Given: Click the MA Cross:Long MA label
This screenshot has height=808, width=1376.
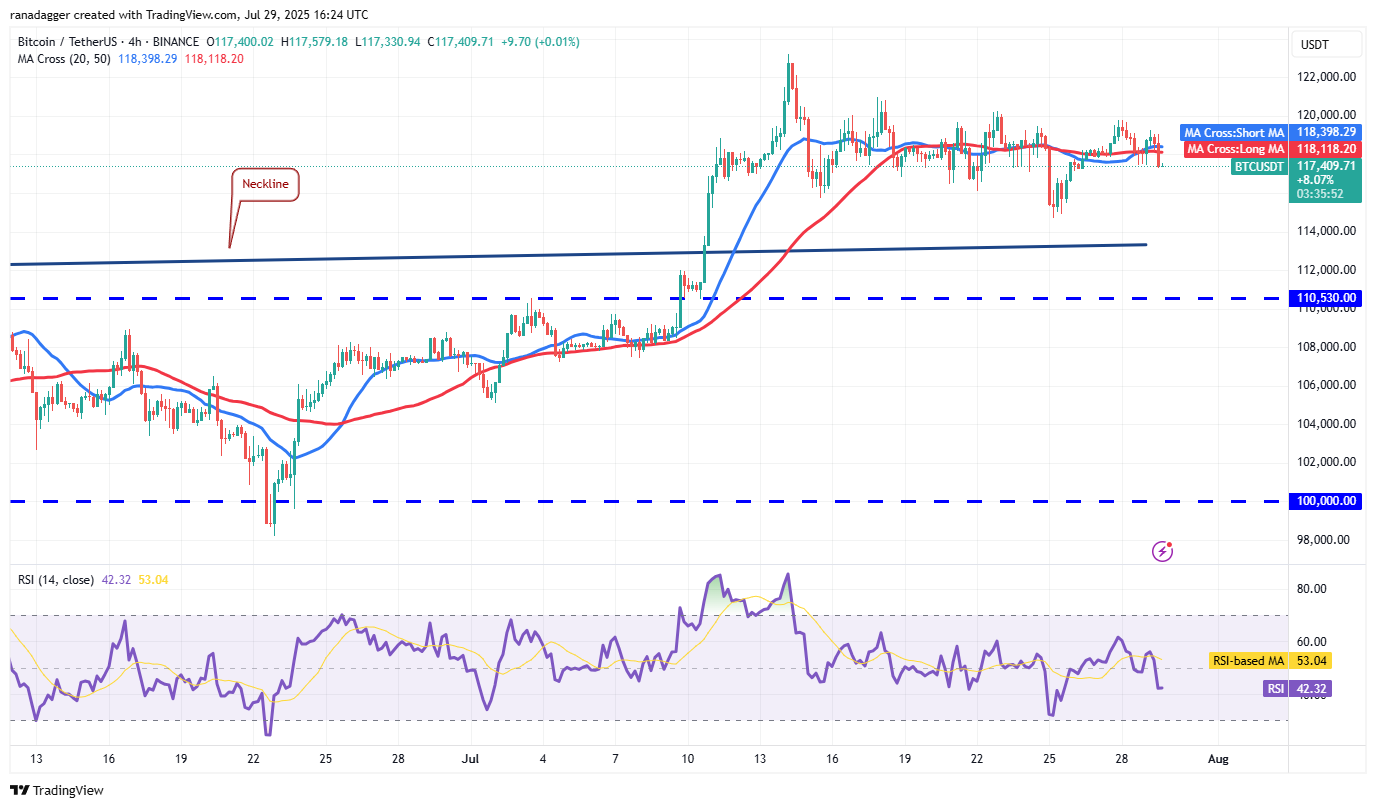Looking at the screenshot, I should click(x=1234, y=149).
